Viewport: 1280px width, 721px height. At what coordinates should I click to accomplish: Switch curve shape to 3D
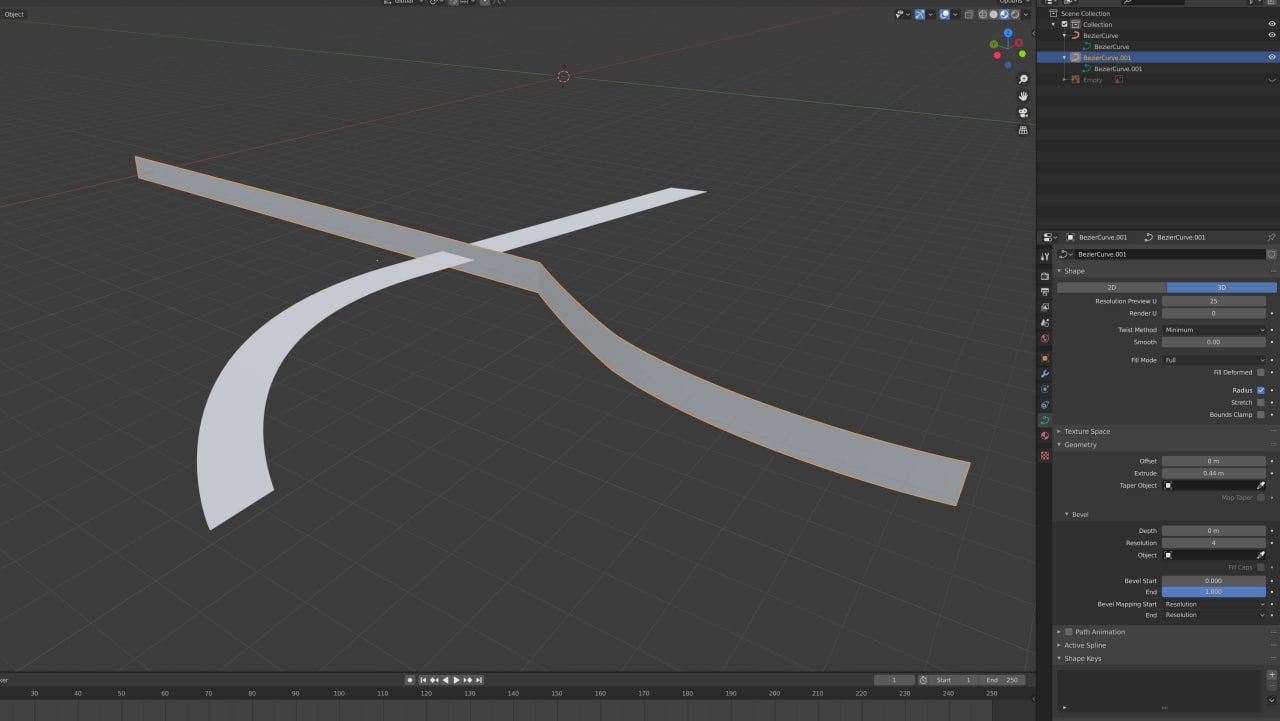point(1222,287)
